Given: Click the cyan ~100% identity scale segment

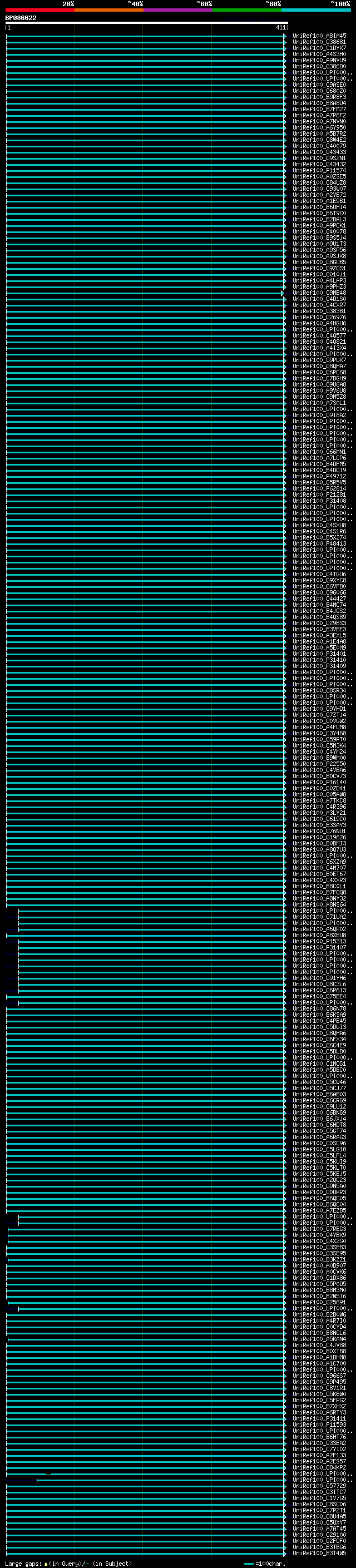Looking at the screenshot, I should tap(316, 11).
